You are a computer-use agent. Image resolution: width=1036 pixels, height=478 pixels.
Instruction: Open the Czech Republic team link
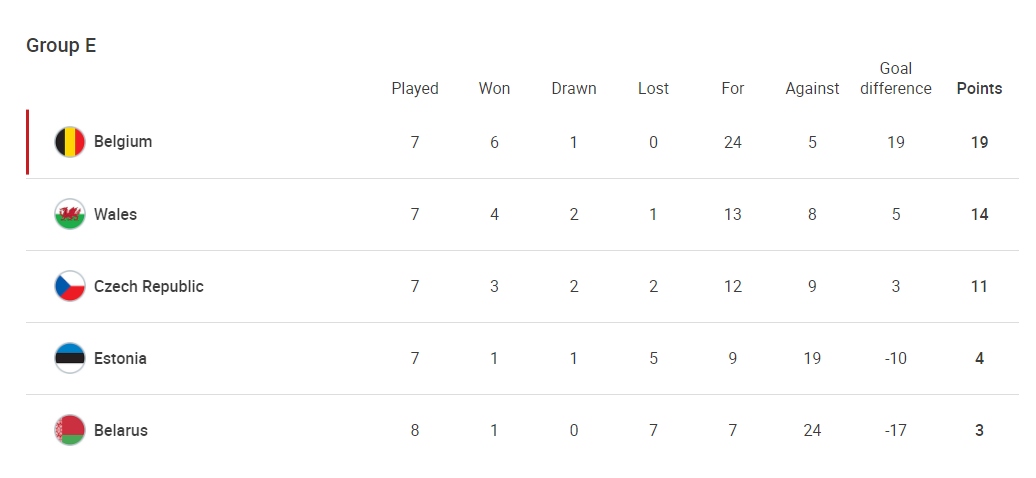pos(149,286)
